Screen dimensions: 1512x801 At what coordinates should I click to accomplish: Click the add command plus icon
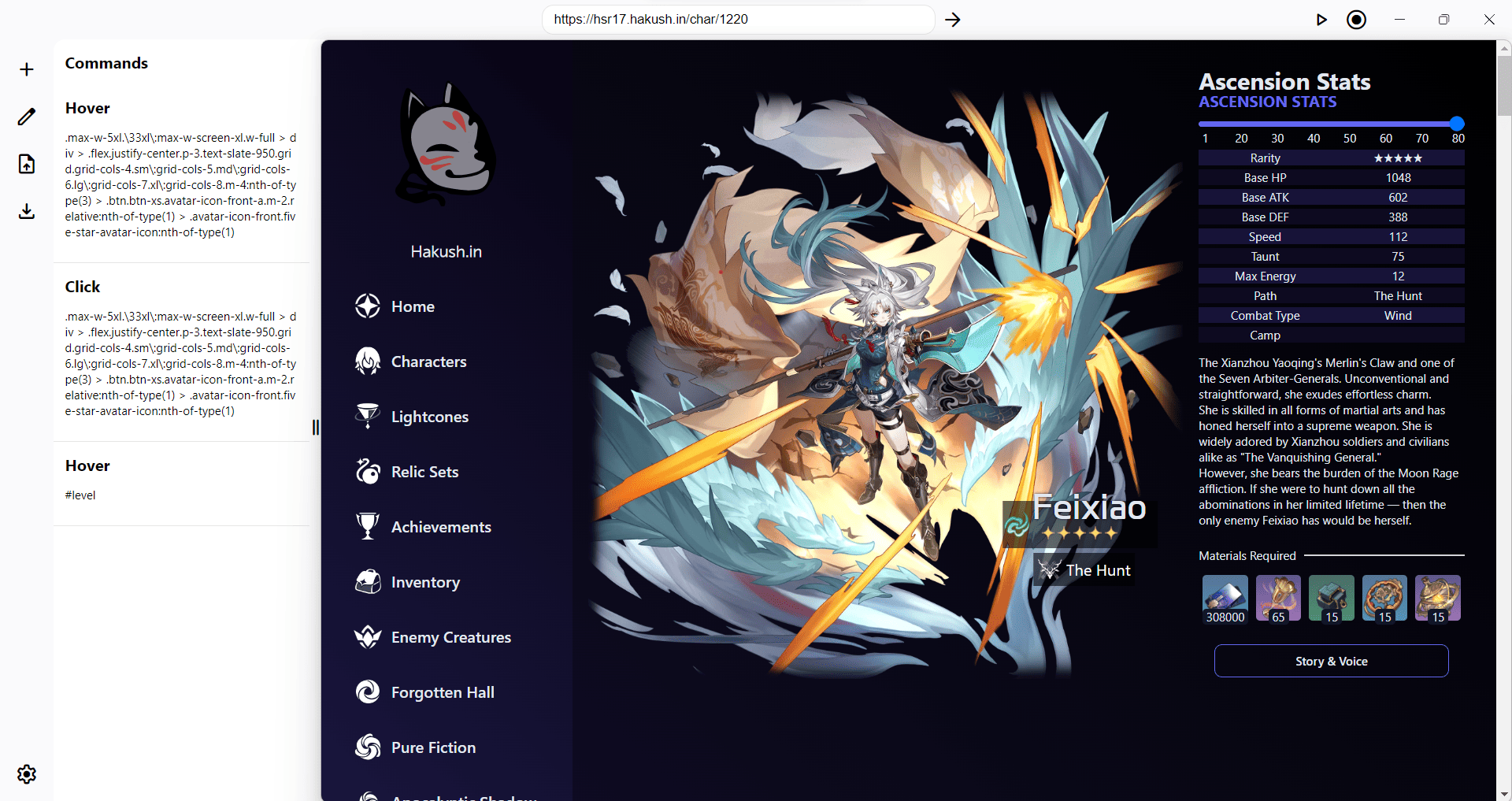click(27, 69)
